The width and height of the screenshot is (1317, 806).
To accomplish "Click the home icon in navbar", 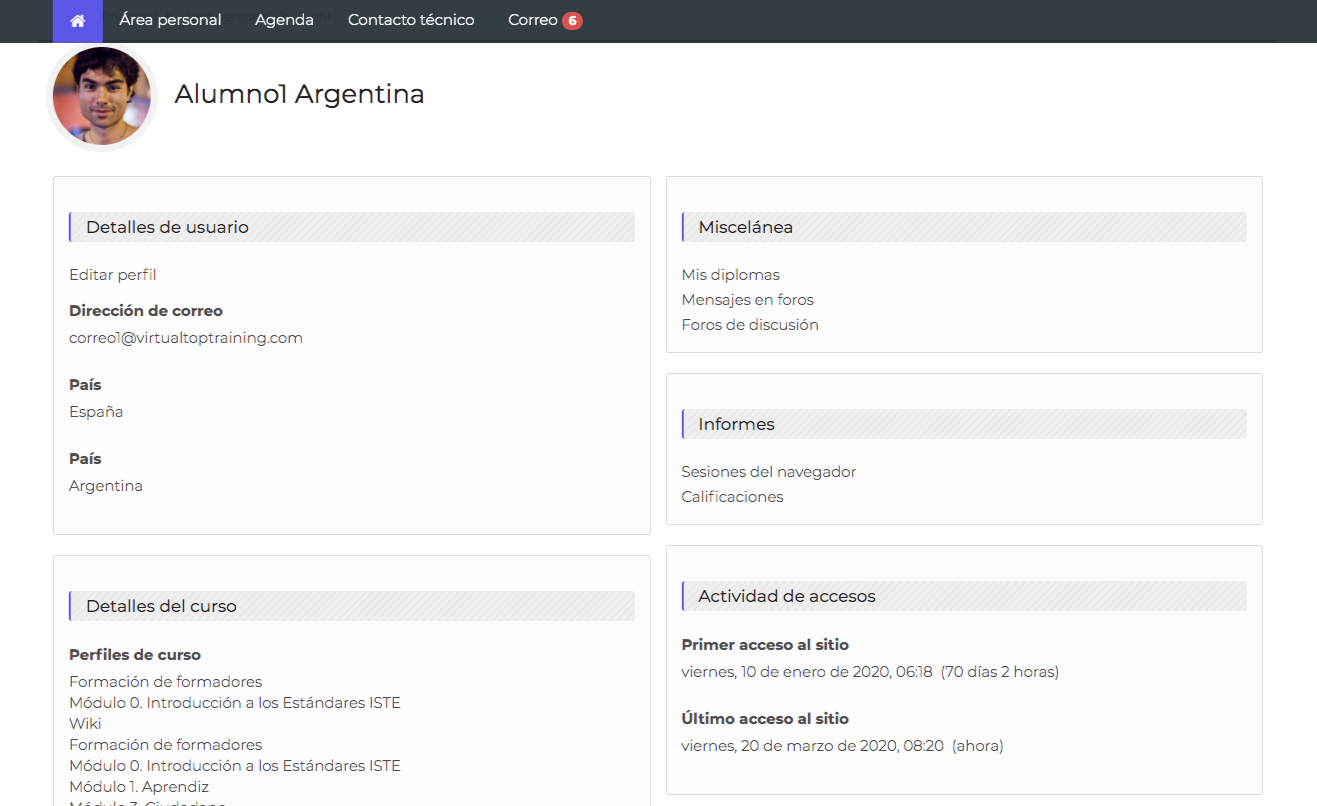I will [x=77, y=21].
